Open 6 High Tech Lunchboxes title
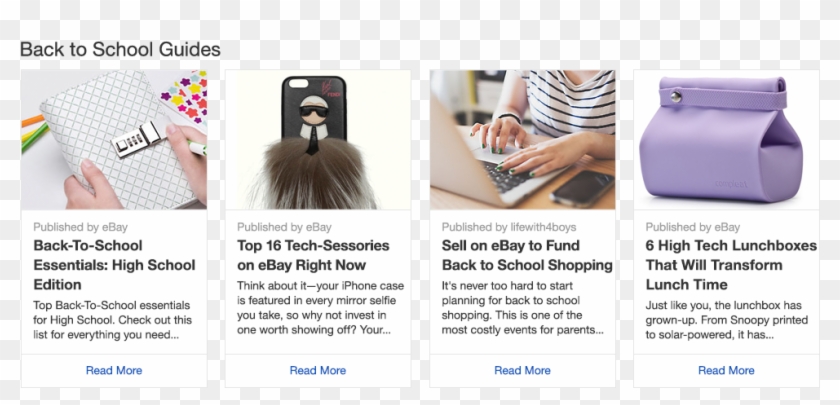 [x=731, y=265]
